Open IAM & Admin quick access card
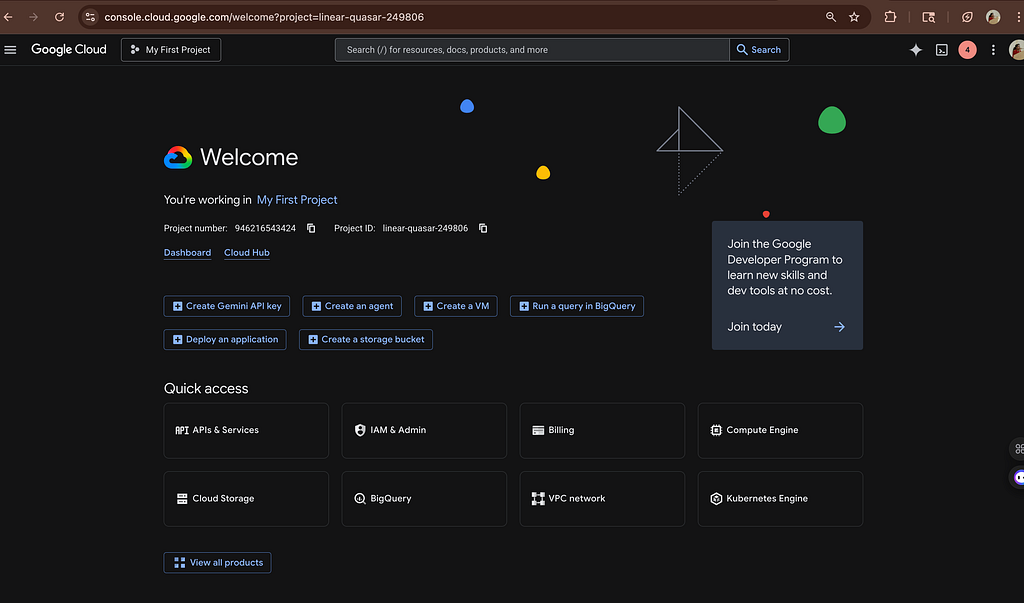Viewport: 1024px width, 603px height. (424, 431)
